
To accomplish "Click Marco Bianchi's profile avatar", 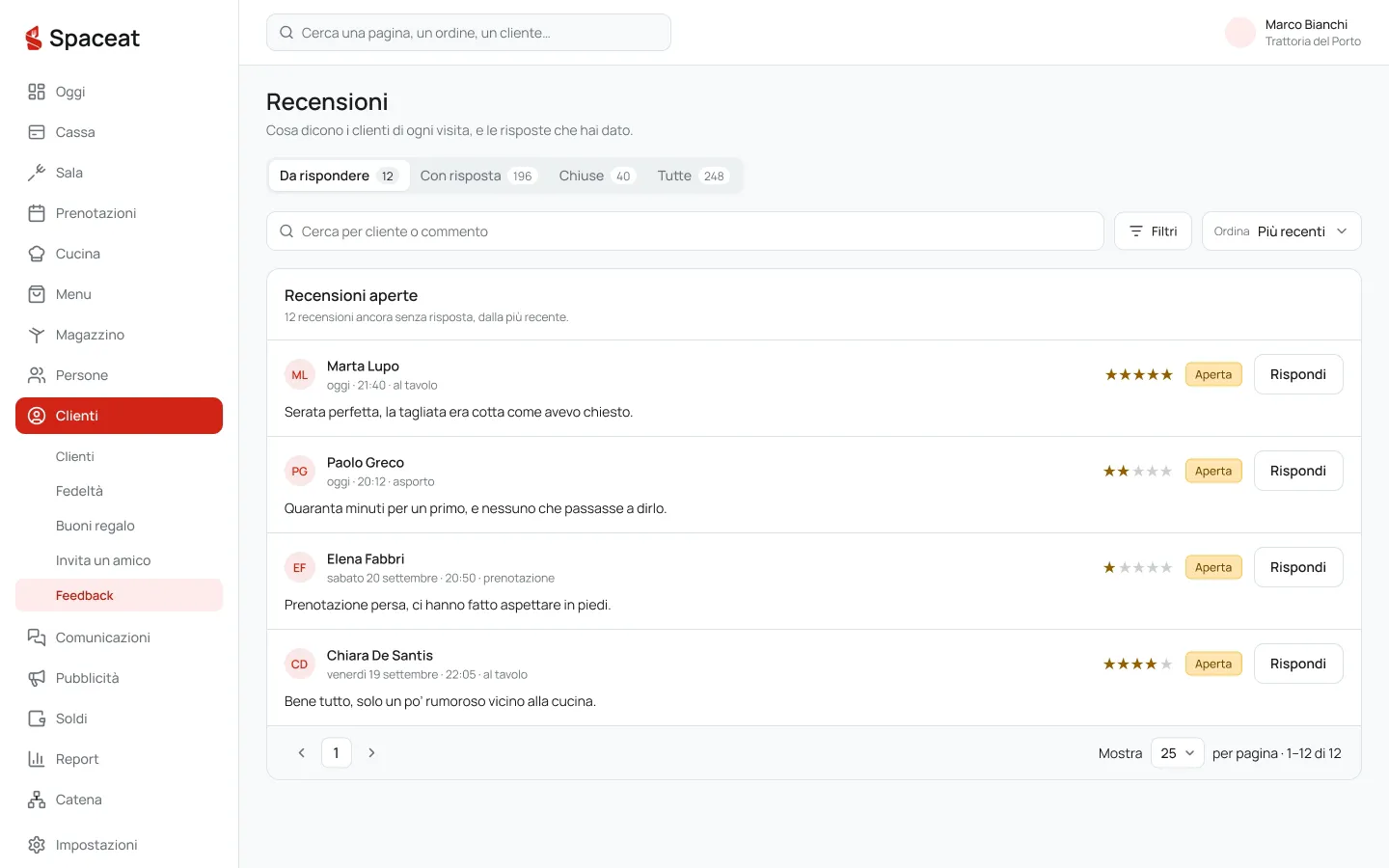I will click(x=1240, y=33).
